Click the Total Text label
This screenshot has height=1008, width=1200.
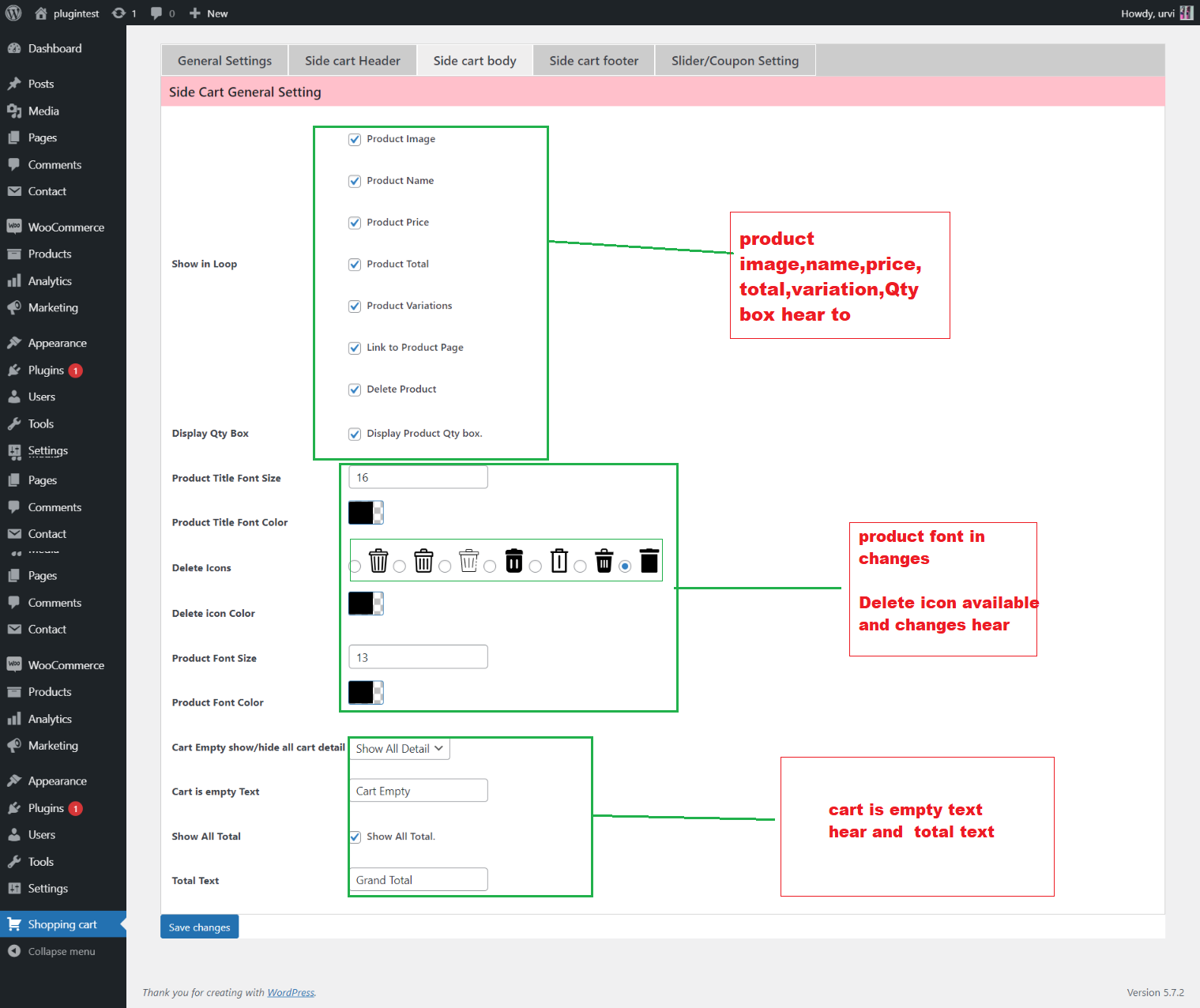pyautogui.click(x=195, y=881)
